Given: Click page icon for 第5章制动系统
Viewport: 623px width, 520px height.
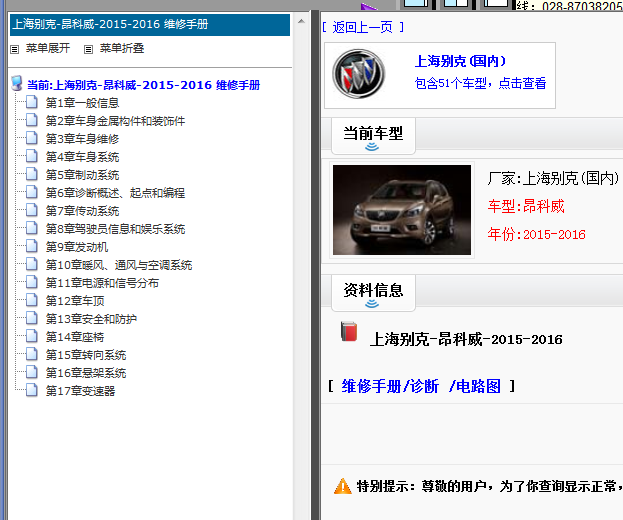Looking at the screenshot, I should coord(32,174).
